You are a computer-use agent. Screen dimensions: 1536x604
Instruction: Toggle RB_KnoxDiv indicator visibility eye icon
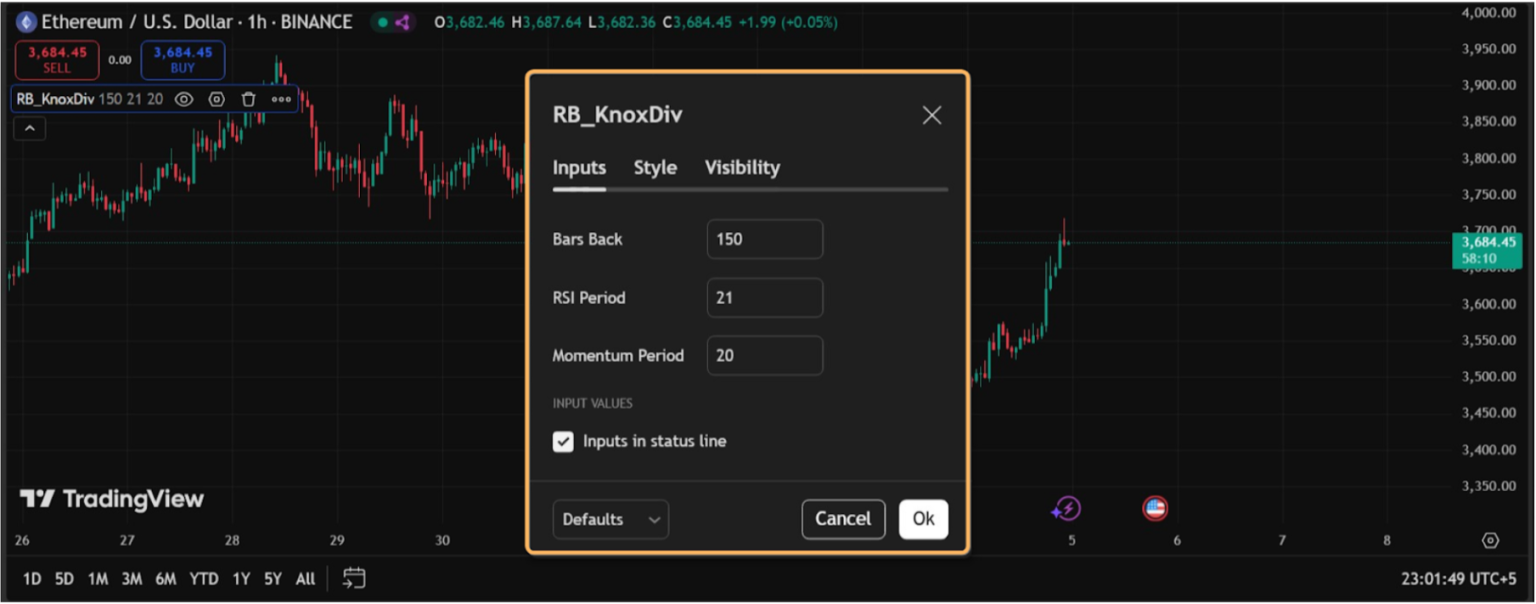tap(184, 99)
